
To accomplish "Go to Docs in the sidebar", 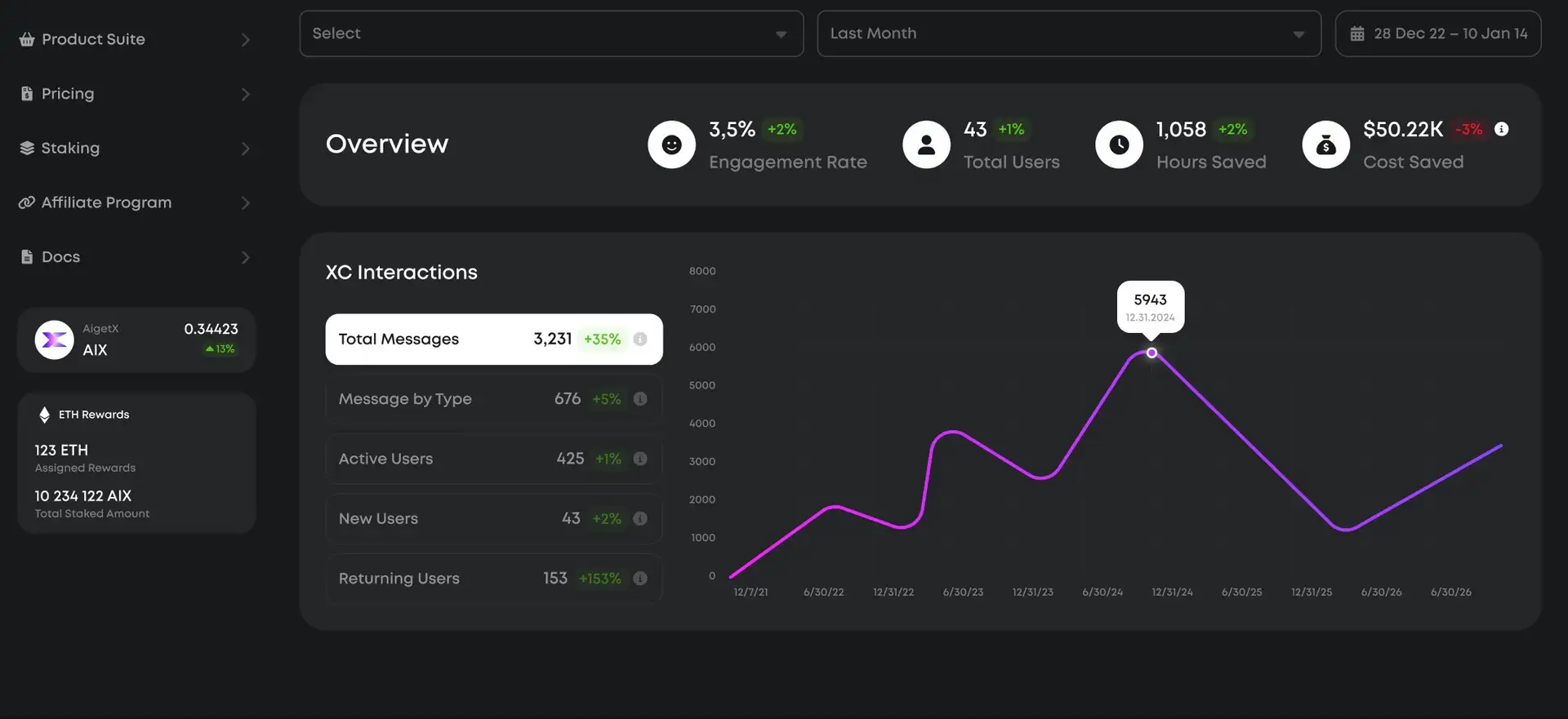I will [x=60, y=257].
